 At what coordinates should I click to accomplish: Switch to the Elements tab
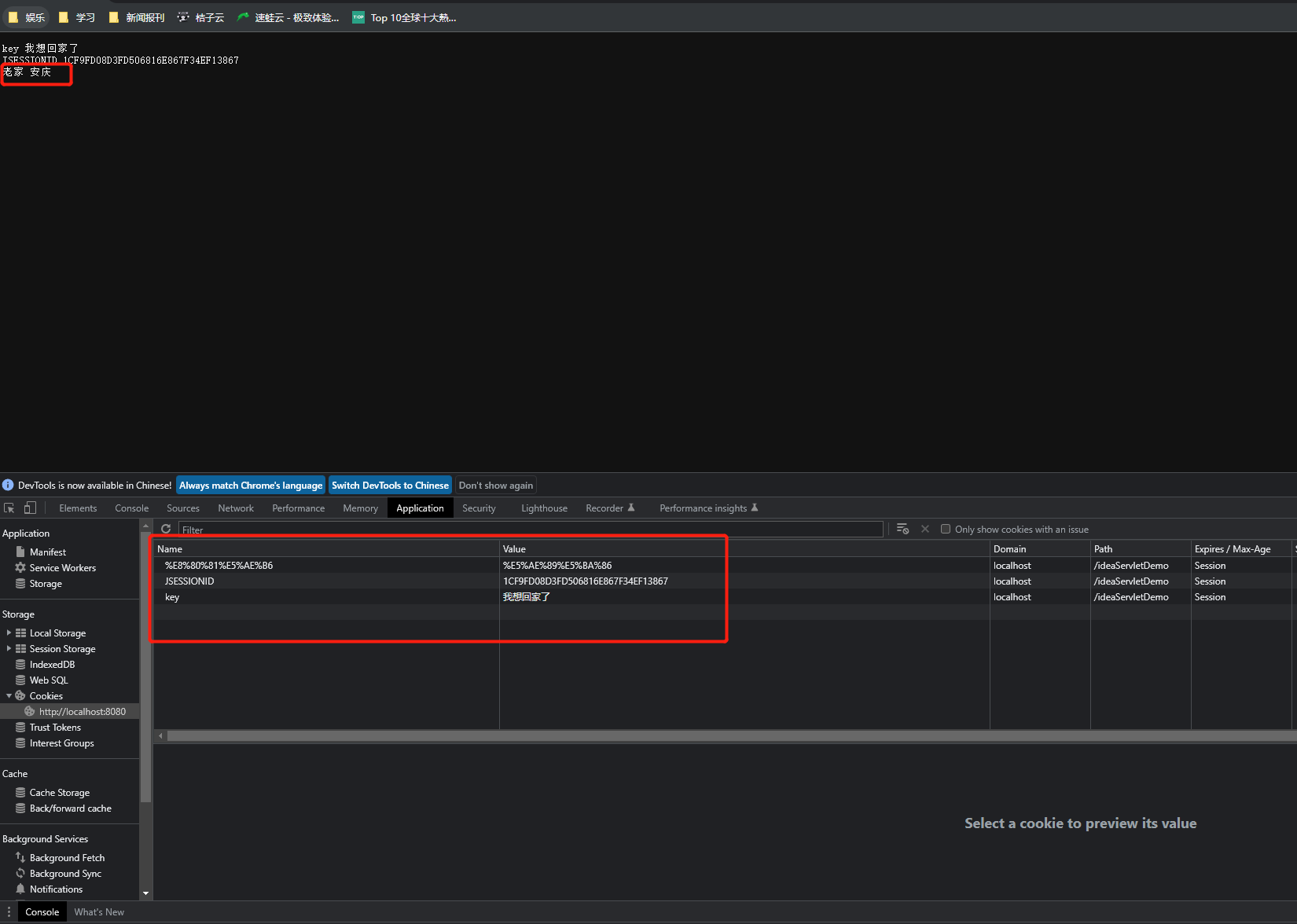click(78, 508)
